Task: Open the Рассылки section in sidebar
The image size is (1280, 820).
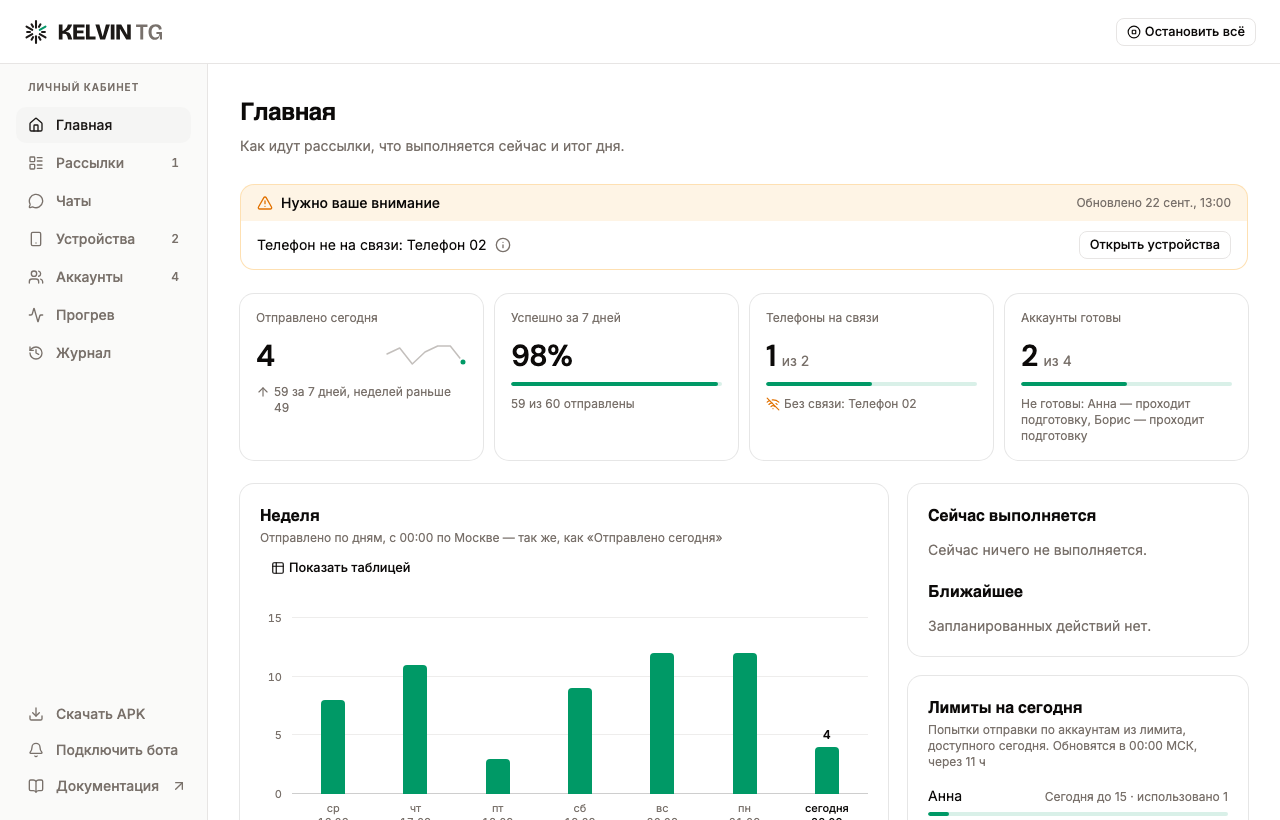Action: tap(103, 163)
